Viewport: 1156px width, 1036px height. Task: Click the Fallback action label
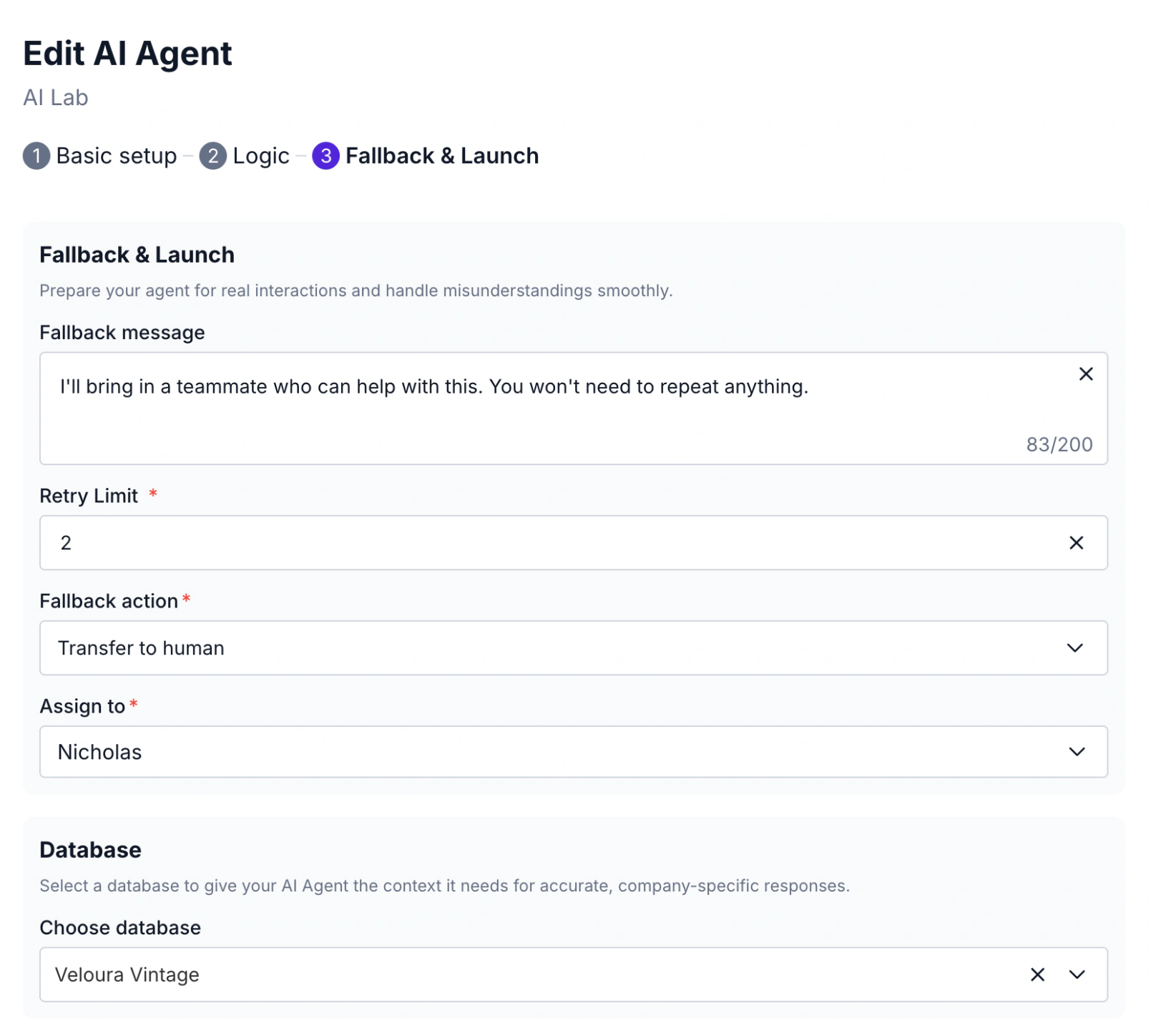click(109, 601)
